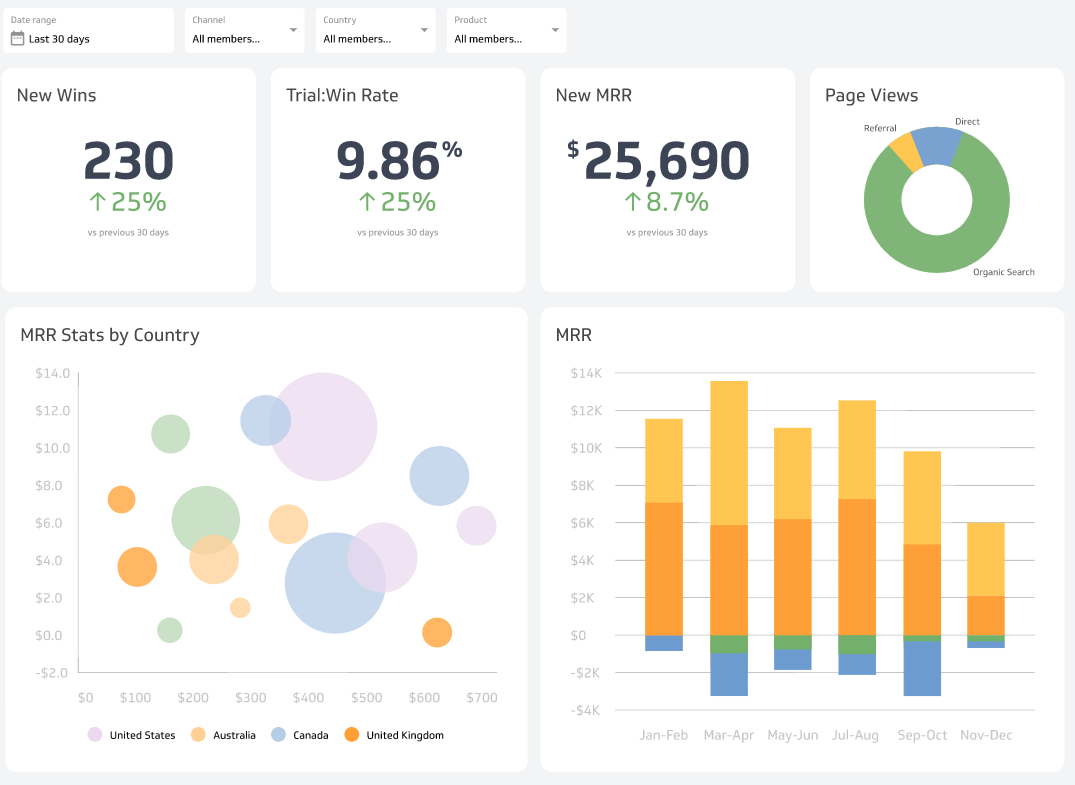Expand the Country filter dropdown
This screenshot has width=1075, height=785.
(x=376, y=31)
